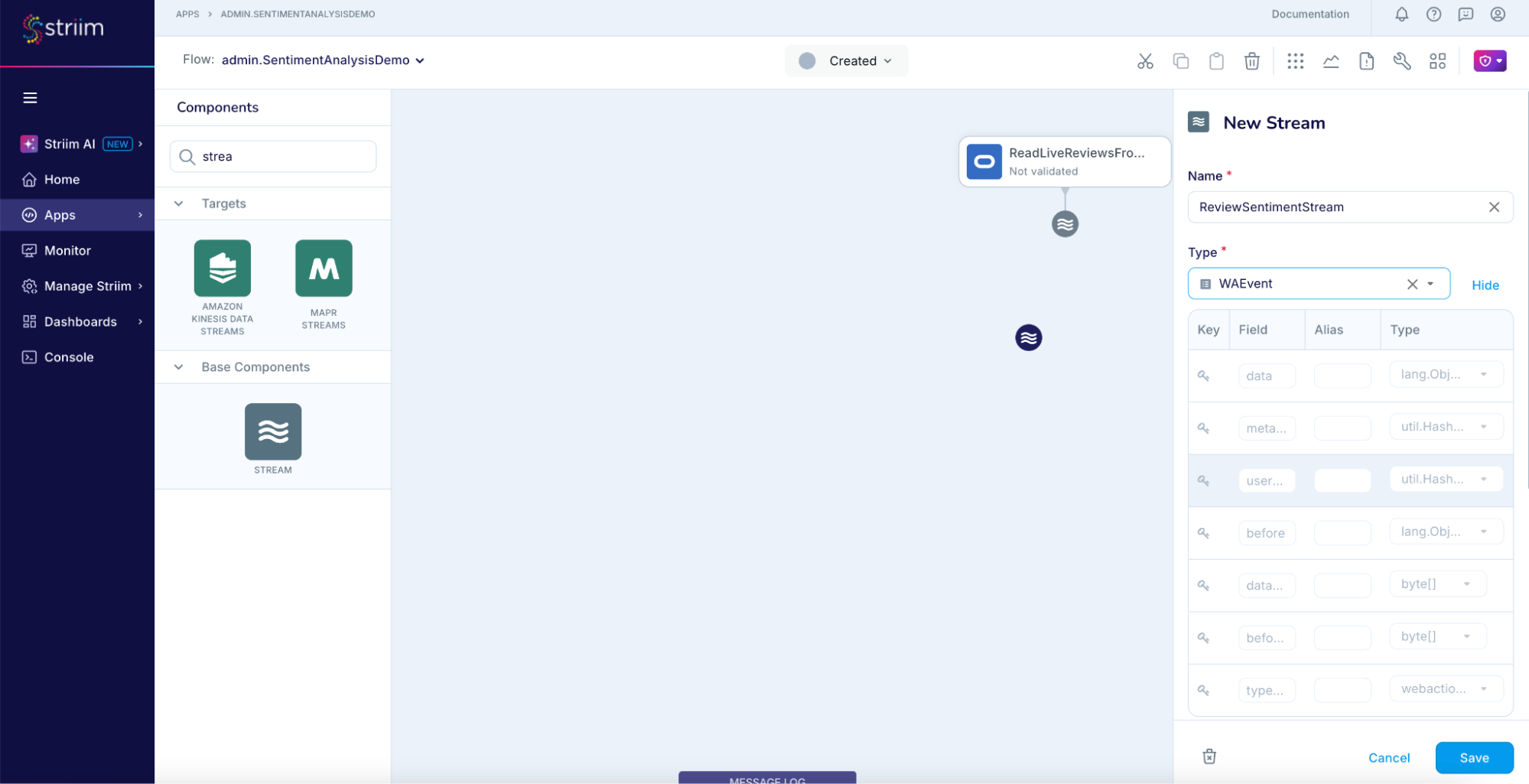Click the wrench tool icon in the toolbar
Screen dimensions: 1529x784
coord(1402,61)
